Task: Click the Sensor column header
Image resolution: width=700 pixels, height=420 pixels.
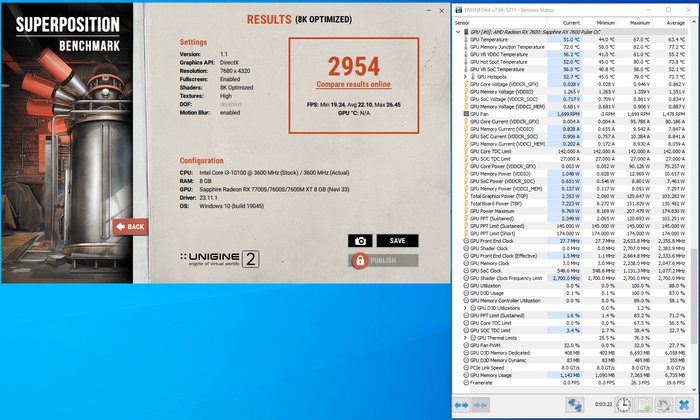Action: [500, 23]
